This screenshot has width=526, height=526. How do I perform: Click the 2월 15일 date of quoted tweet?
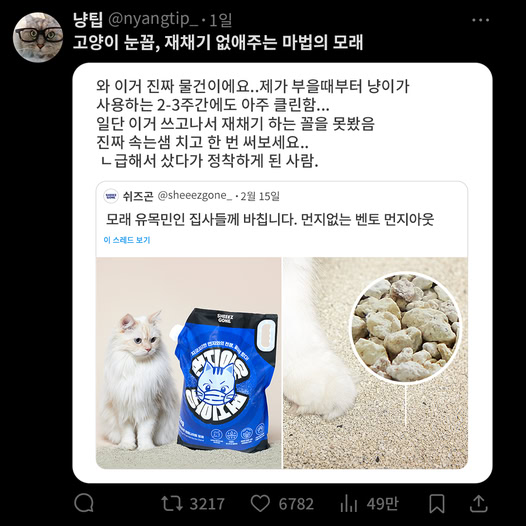[260, 196]
